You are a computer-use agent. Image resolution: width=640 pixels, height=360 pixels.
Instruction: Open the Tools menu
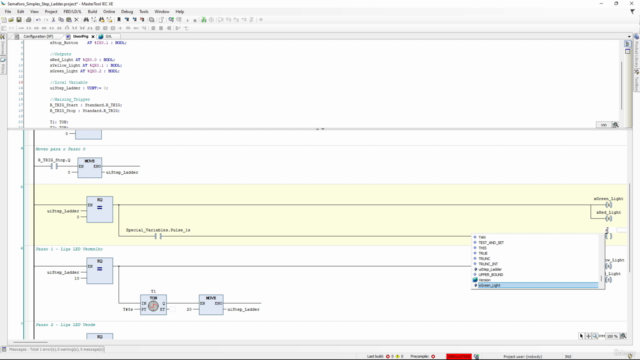144,11
